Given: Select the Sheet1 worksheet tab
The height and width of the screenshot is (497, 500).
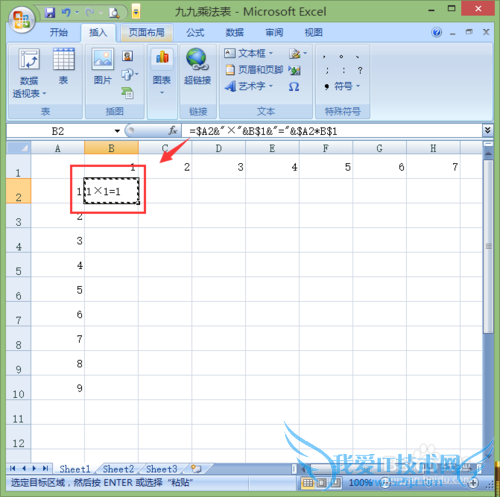Looking at the screenshot, I should [75, 469].
